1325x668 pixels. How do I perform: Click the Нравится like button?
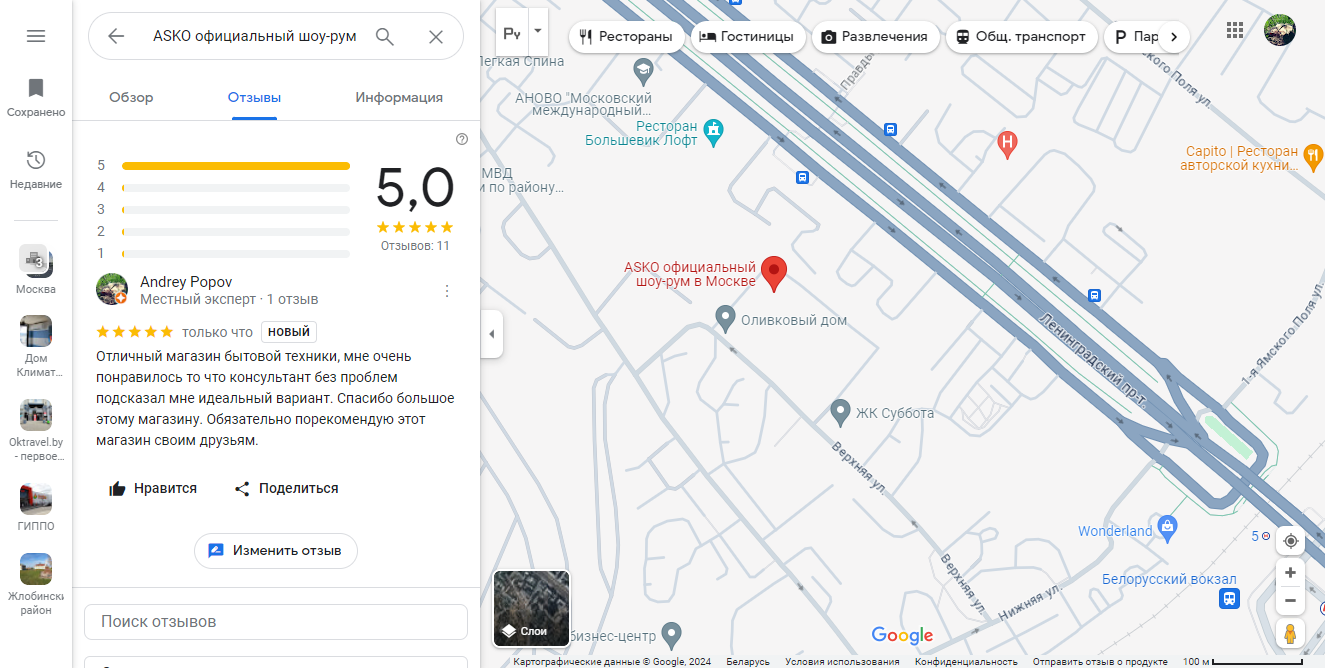pos(153,489)
